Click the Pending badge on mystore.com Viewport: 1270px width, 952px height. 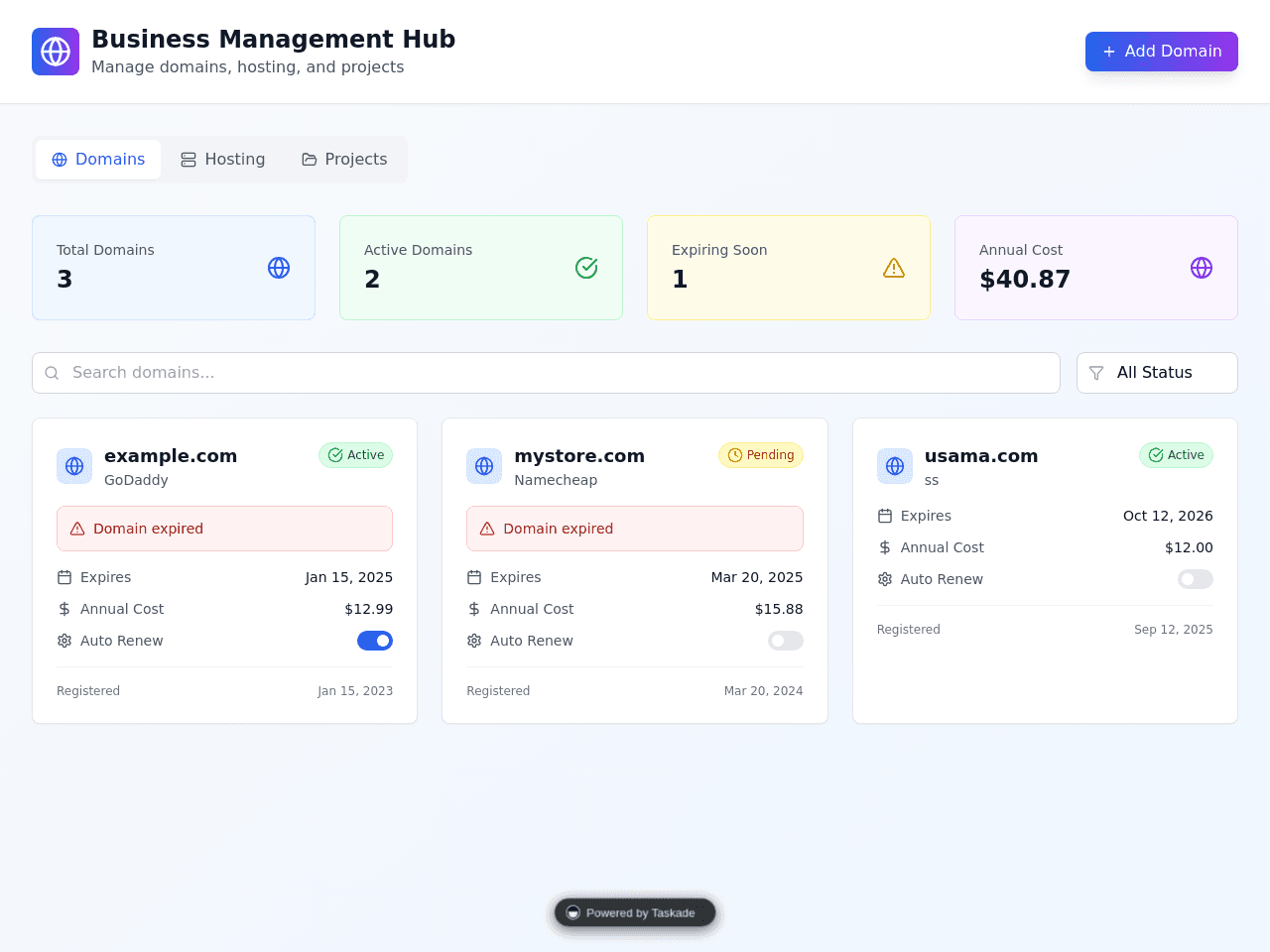point(761,455)
